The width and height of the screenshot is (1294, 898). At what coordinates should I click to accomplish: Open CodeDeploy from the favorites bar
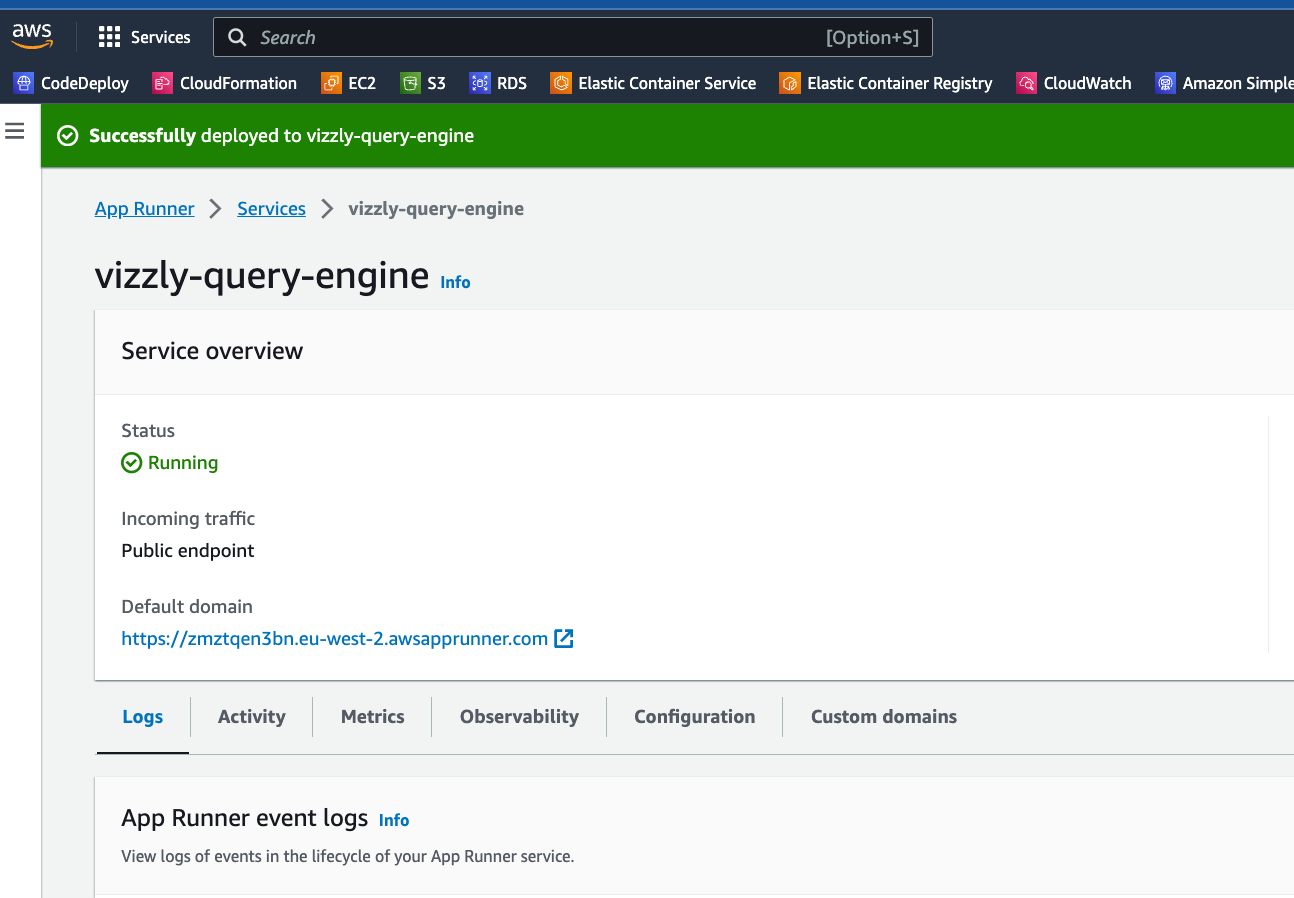[85, 83]
